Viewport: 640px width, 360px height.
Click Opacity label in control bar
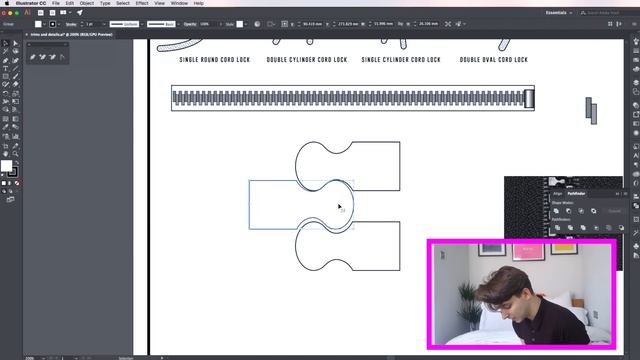pyautogui.click(x=190, y=24)
